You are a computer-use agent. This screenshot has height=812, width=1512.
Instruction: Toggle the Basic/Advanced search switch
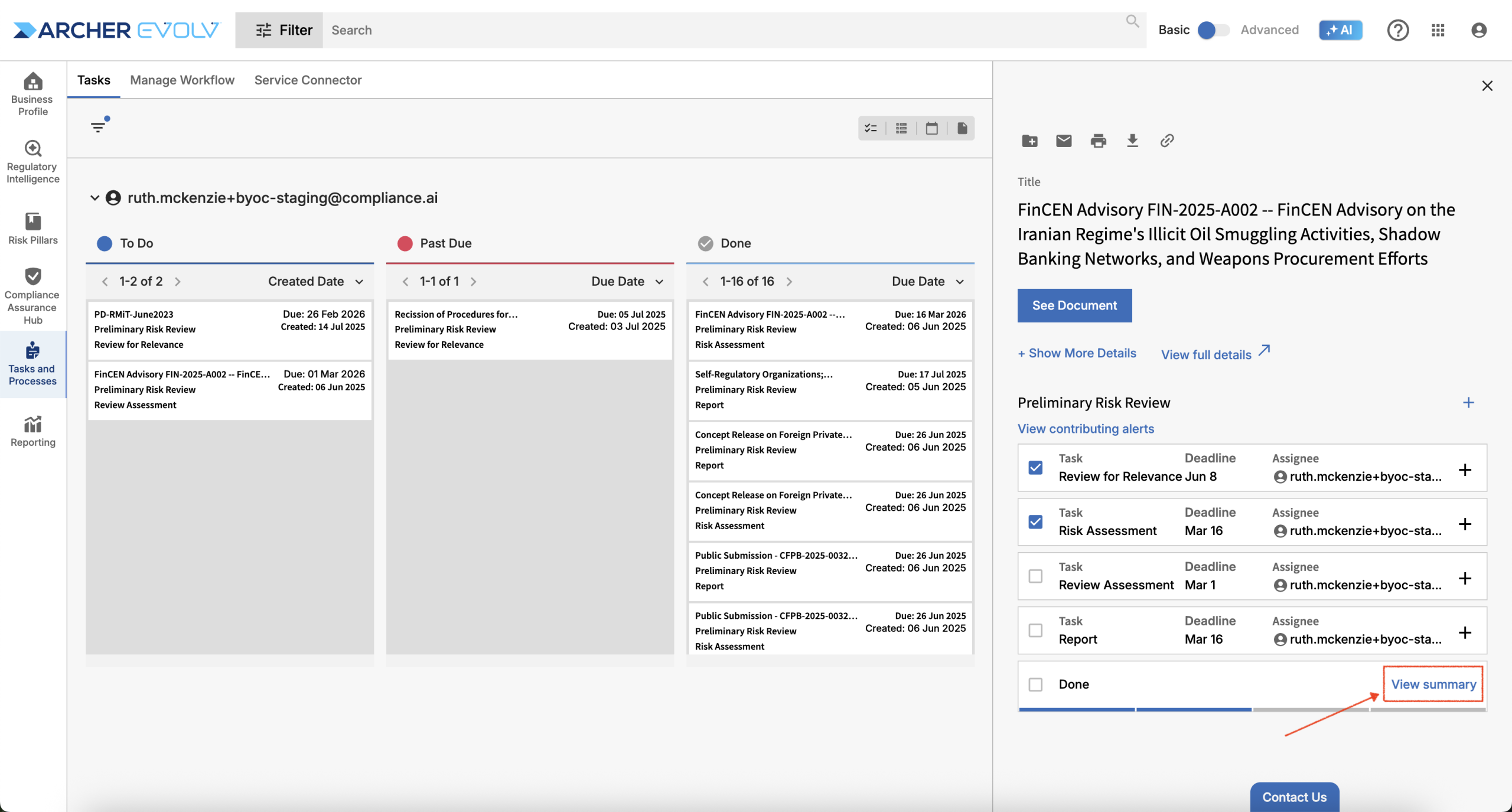[x=1213, y=30]
